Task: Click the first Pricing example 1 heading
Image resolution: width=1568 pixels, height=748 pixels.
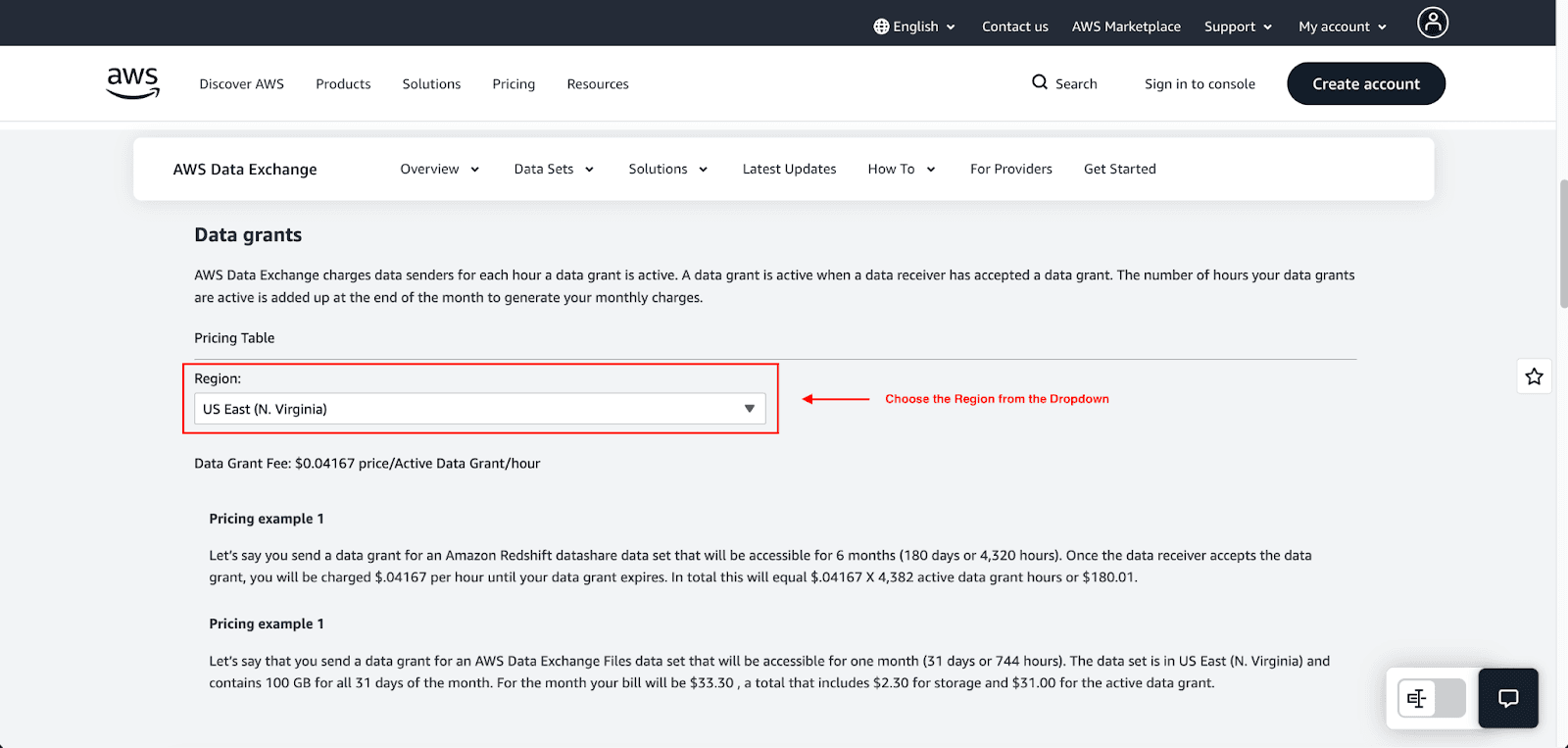Action: [267, 519]
